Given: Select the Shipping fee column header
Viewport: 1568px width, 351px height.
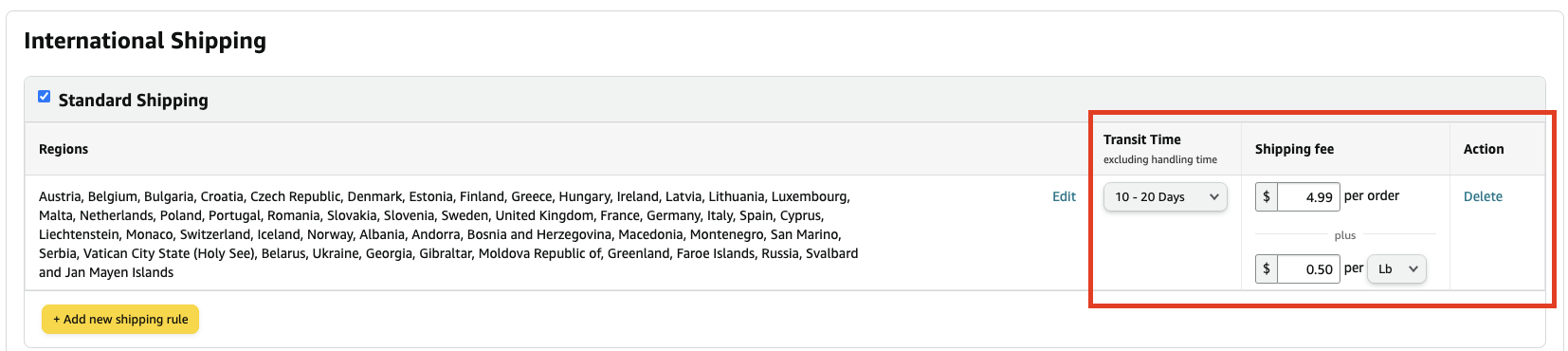Looking at the screenshot, I should (x=1294, y=149).
